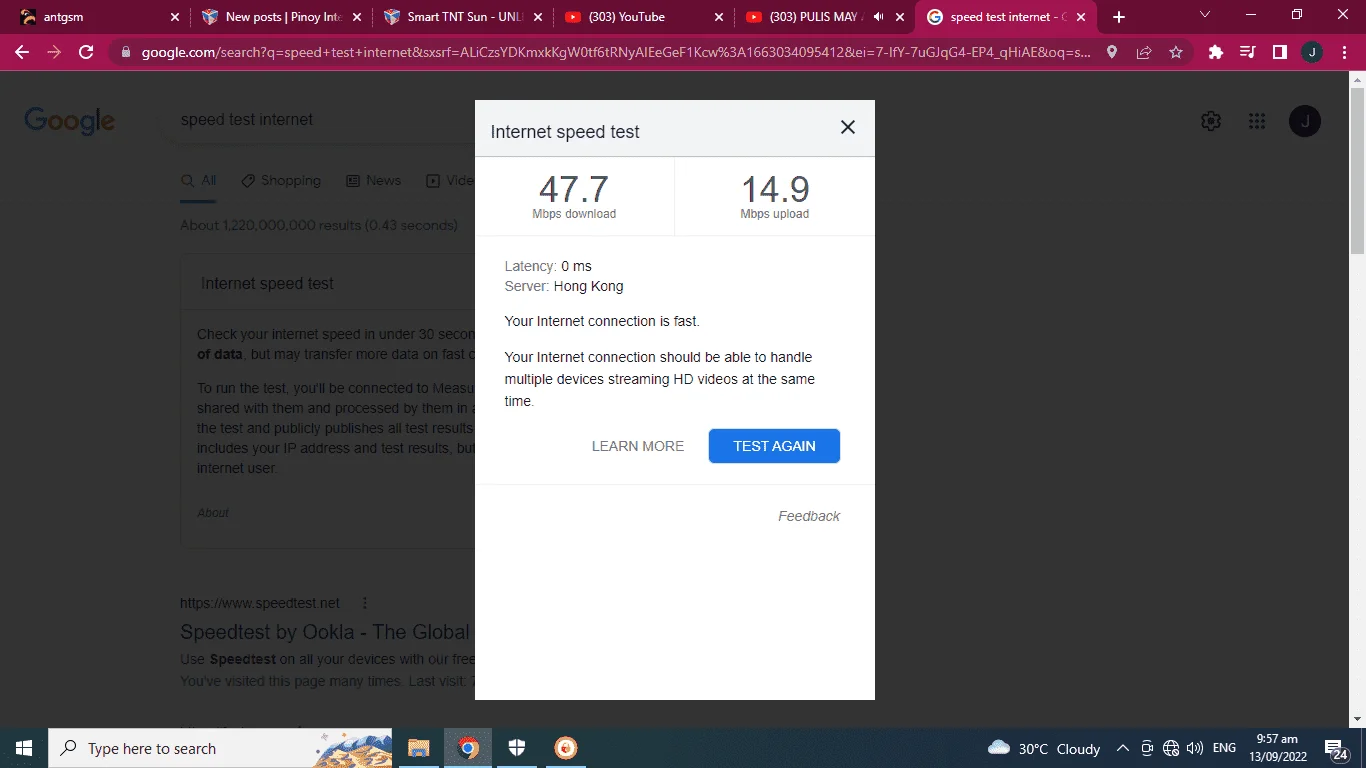The height and width of the screenshot is (768, 1366).
Task: Close the Smart TNT Sun tab
Action: point(538,17)
